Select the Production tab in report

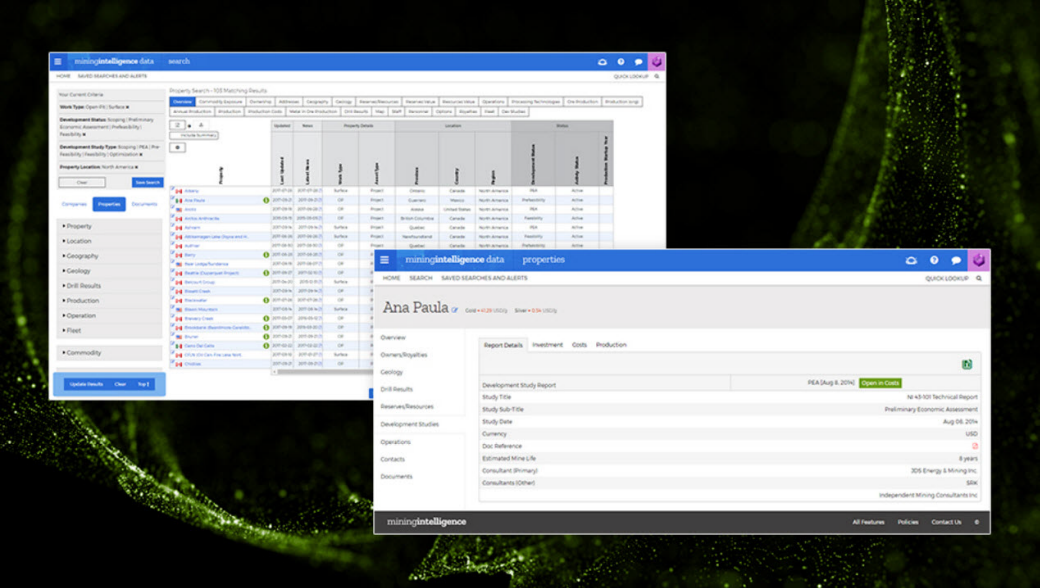click(611, 345)
